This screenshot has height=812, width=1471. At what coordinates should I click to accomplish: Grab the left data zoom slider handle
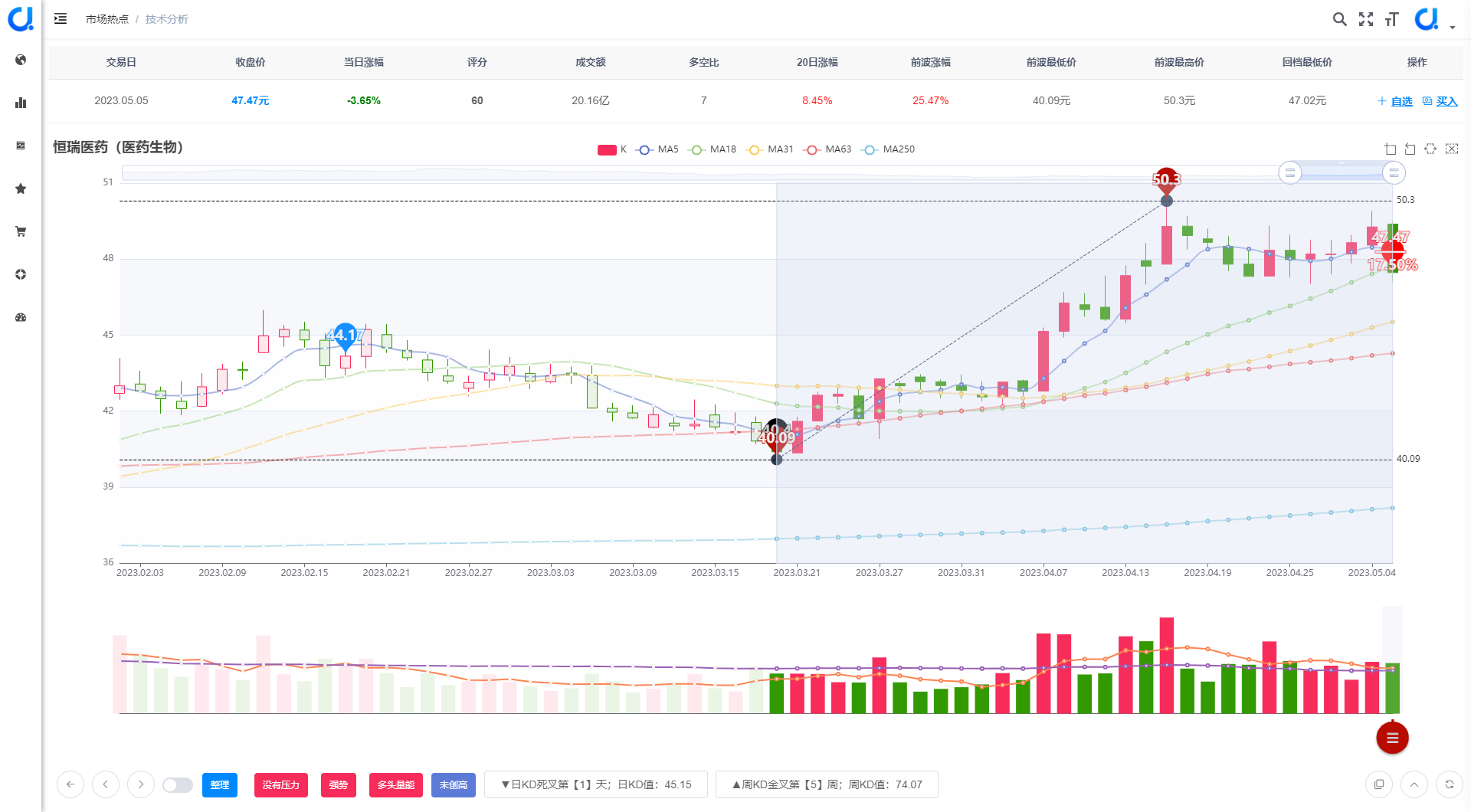click(x=1290, y=173)
